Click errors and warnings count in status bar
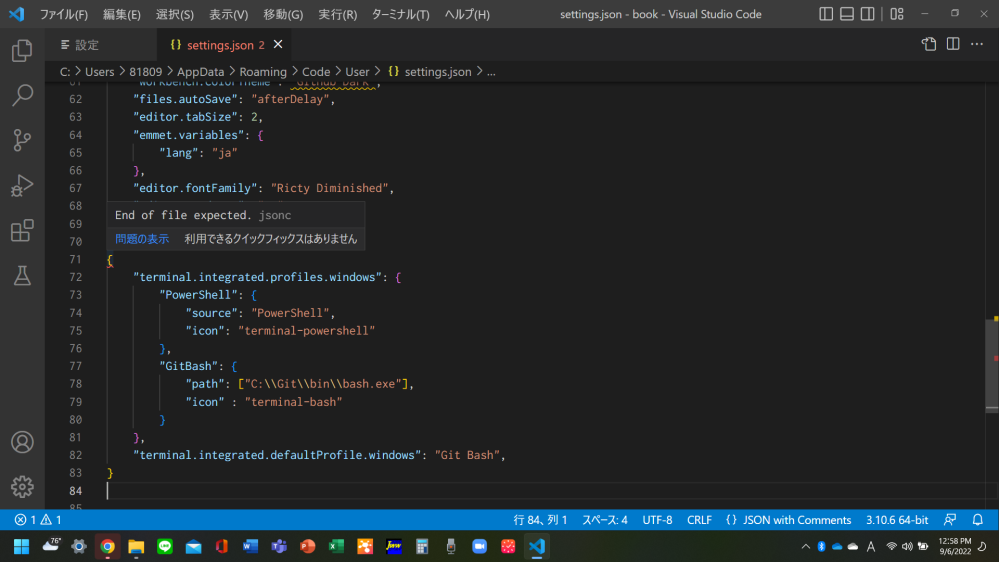The height and width of the screenshot is (562, 999). point(38,520)
